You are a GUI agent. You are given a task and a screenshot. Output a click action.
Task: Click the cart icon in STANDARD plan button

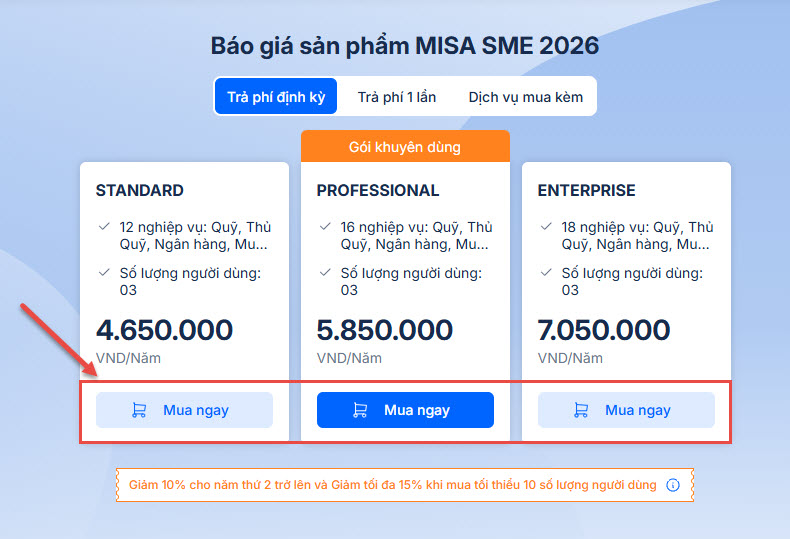(x=139, y=410)
